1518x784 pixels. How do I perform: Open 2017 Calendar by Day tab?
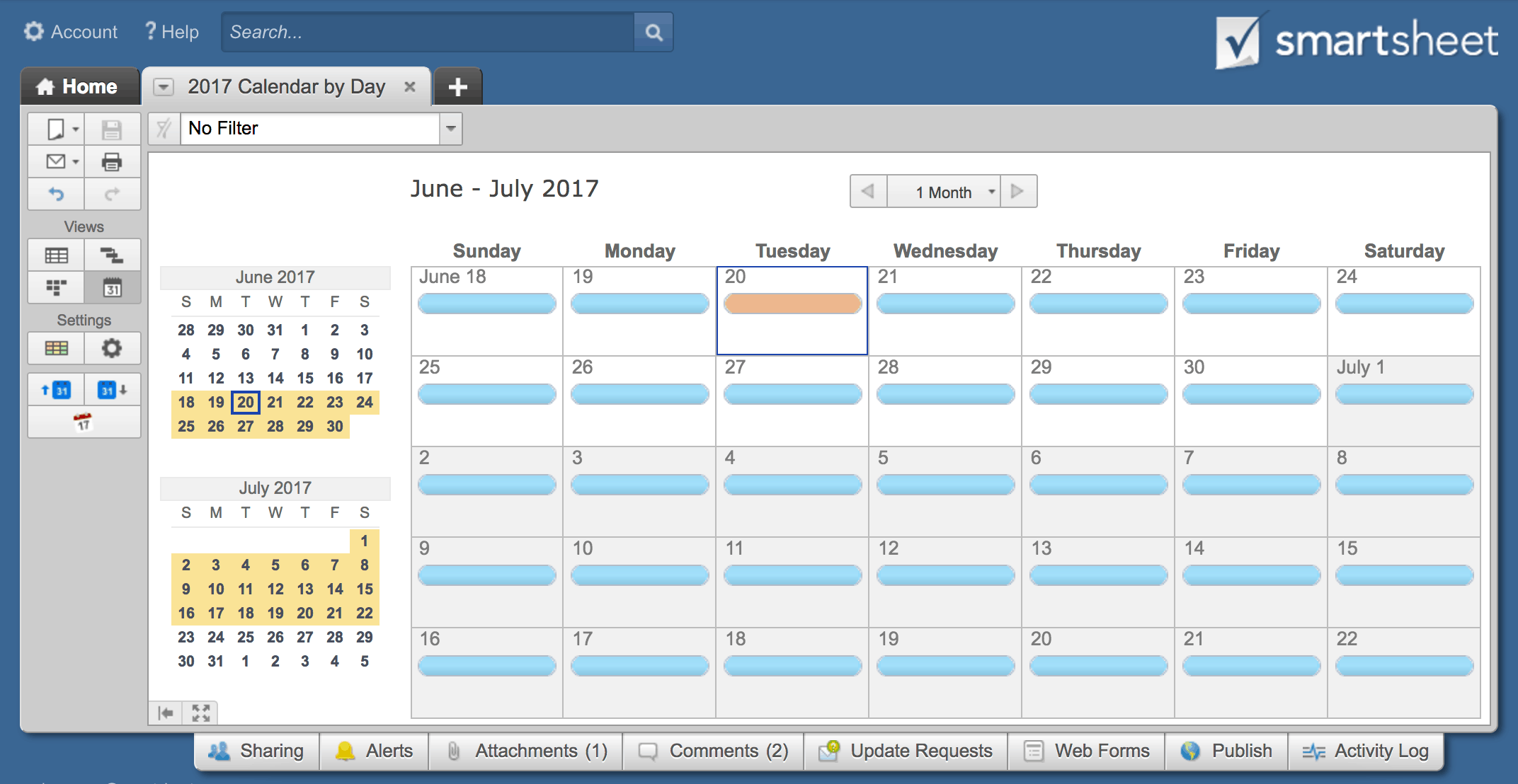(289, 88)
